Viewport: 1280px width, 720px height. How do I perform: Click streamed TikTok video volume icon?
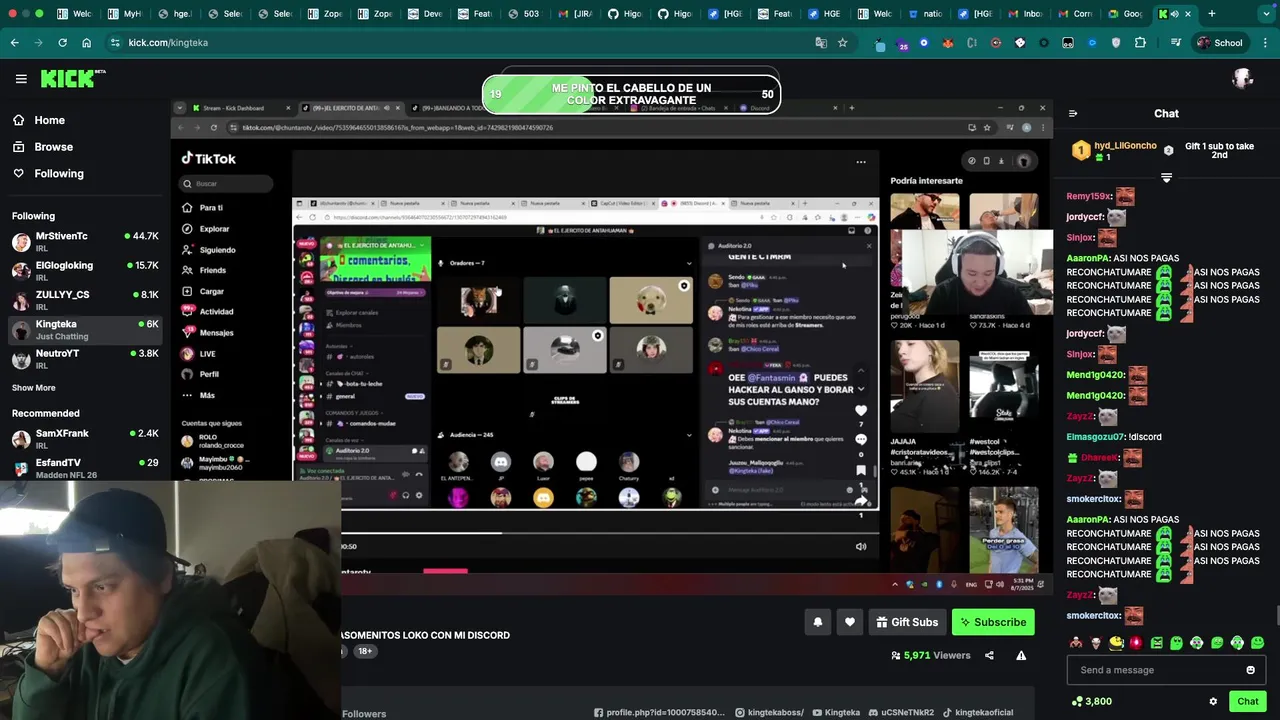tap(861, 547)
